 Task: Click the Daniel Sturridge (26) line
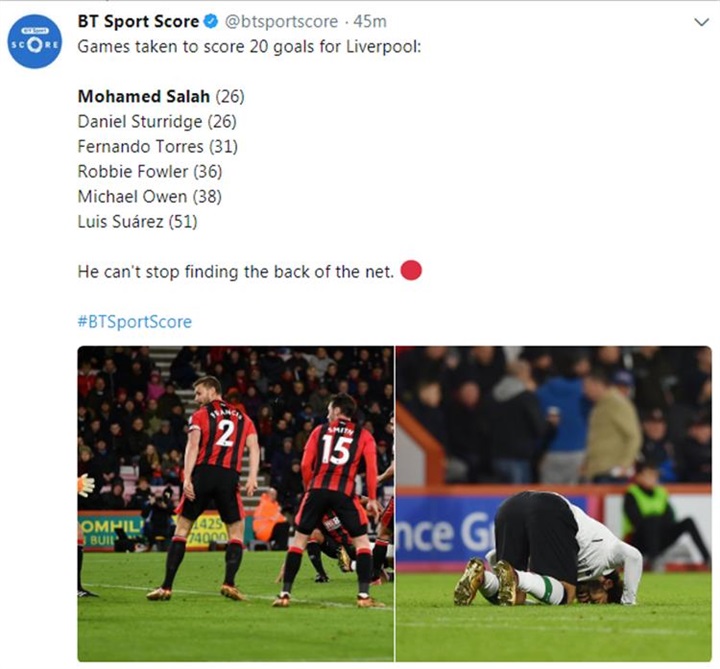(157, 122)
